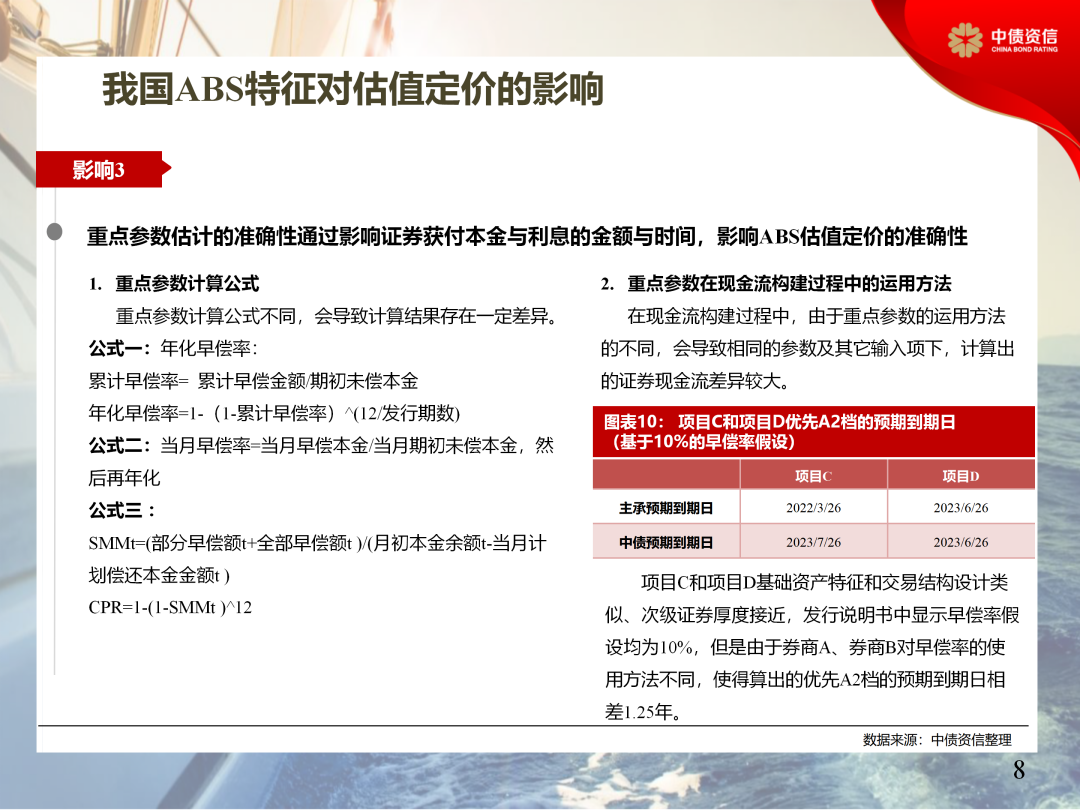
Task: Click the line 在现金流构建过程中
Action: [x=816, y=316]
